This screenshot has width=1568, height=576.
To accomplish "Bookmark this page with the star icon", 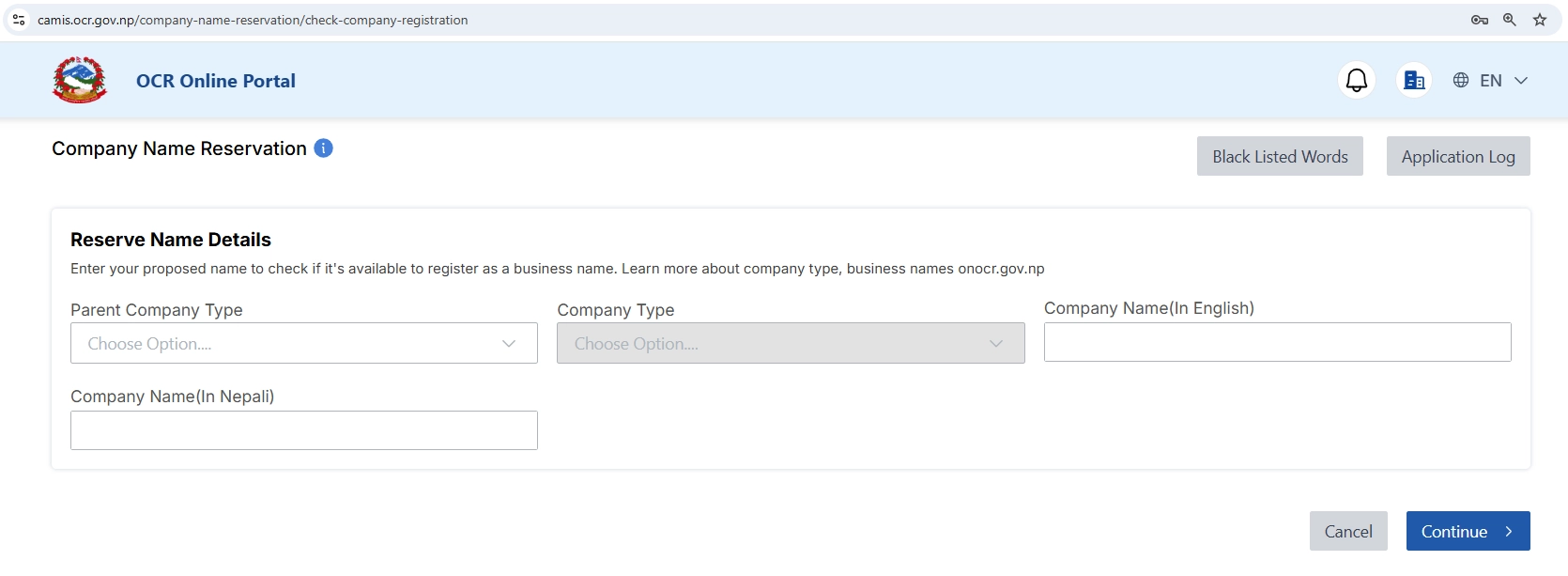I will tap(1539, 20).
